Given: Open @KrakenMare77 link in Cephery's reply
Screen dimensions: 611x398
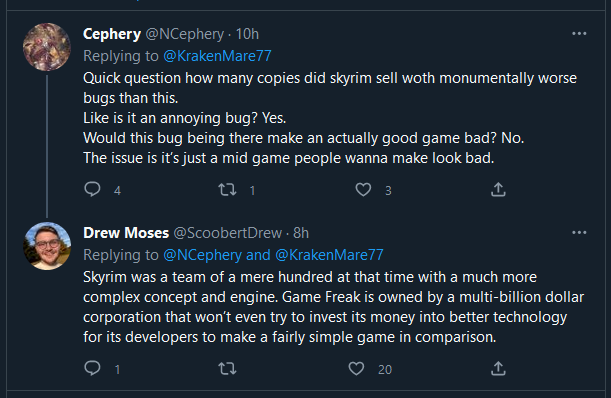Looking at the screenshot, I should 217,56.
